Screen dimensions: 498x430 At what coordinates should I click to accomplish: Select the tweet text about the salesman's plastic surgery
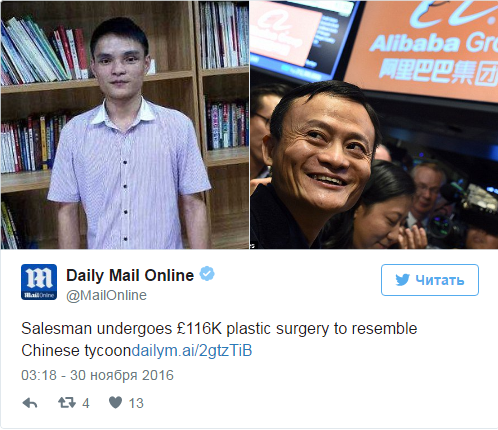[x=219, y=340]
